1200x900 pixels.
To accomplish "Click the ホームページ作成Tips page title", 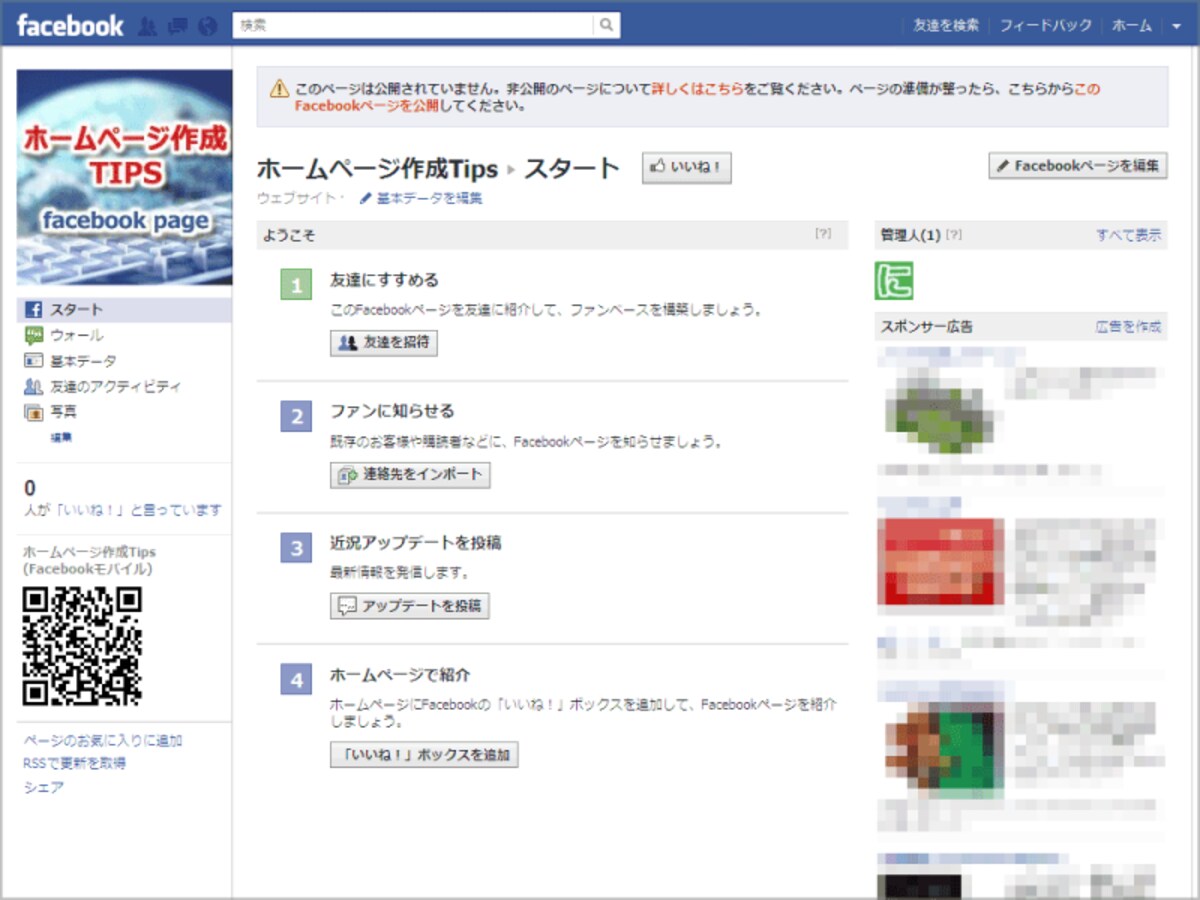I will (377, 168).
